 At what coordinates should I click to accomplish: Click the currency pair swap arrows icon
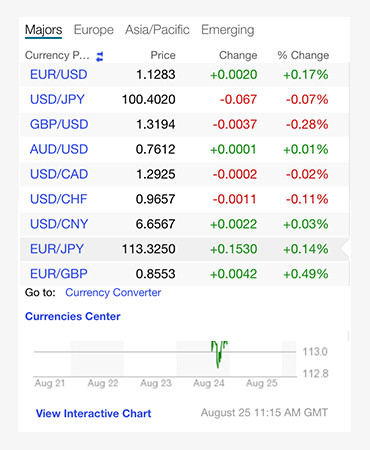[x=100, y=57]
